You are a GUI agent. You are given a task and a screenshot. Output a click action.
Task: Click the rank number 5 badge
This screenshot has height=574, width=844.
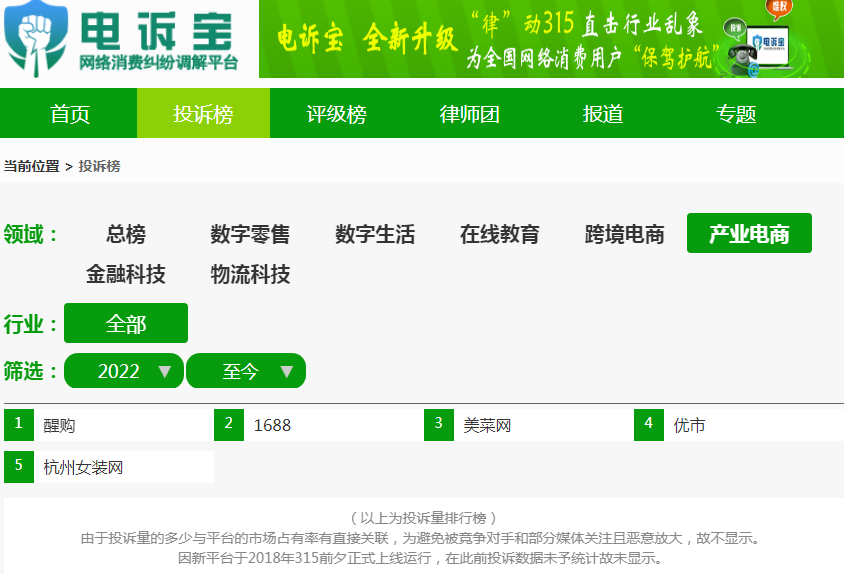tap(19, 467)
